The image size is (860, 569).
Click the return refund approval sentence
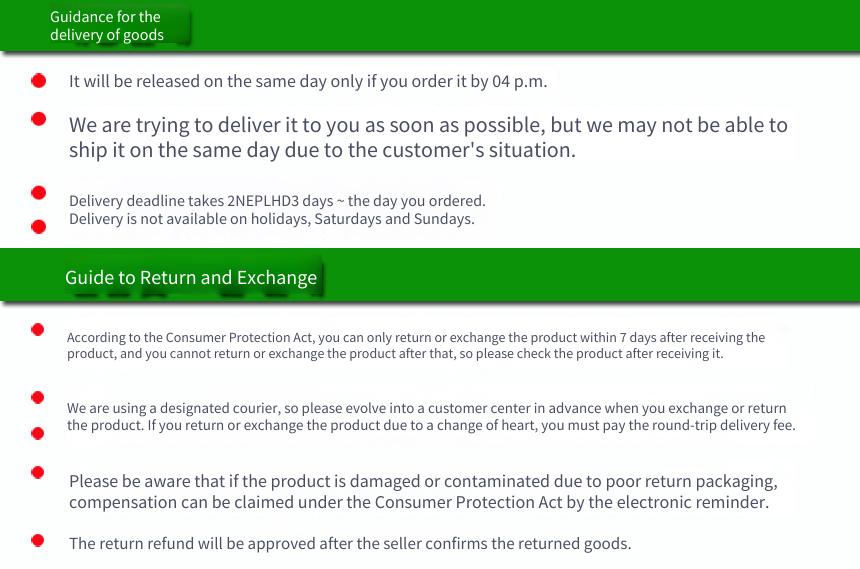pyautogui.click(x=350, y=544)
